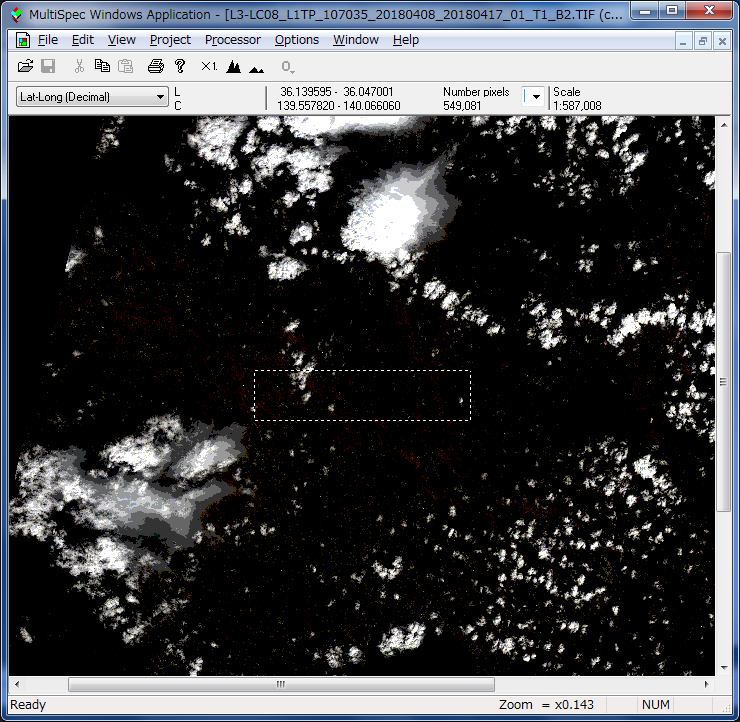The image size is (740, 722).
Task: Click the overlay O dropdown icon
Action: 287,67
